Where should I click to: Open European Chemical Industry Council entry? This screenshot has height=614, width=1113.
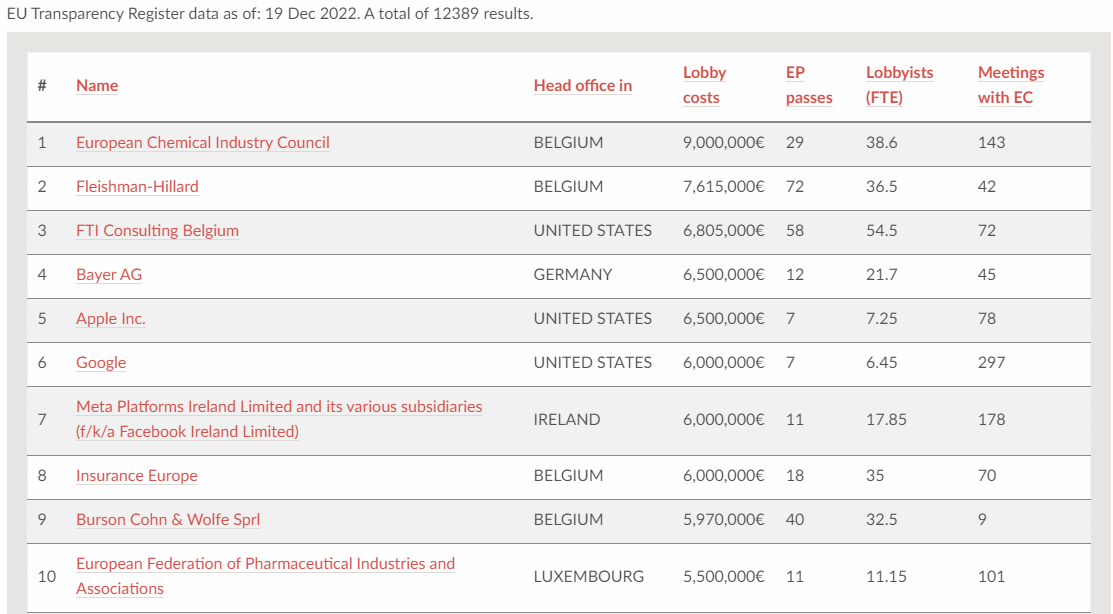tap(202, 143)
